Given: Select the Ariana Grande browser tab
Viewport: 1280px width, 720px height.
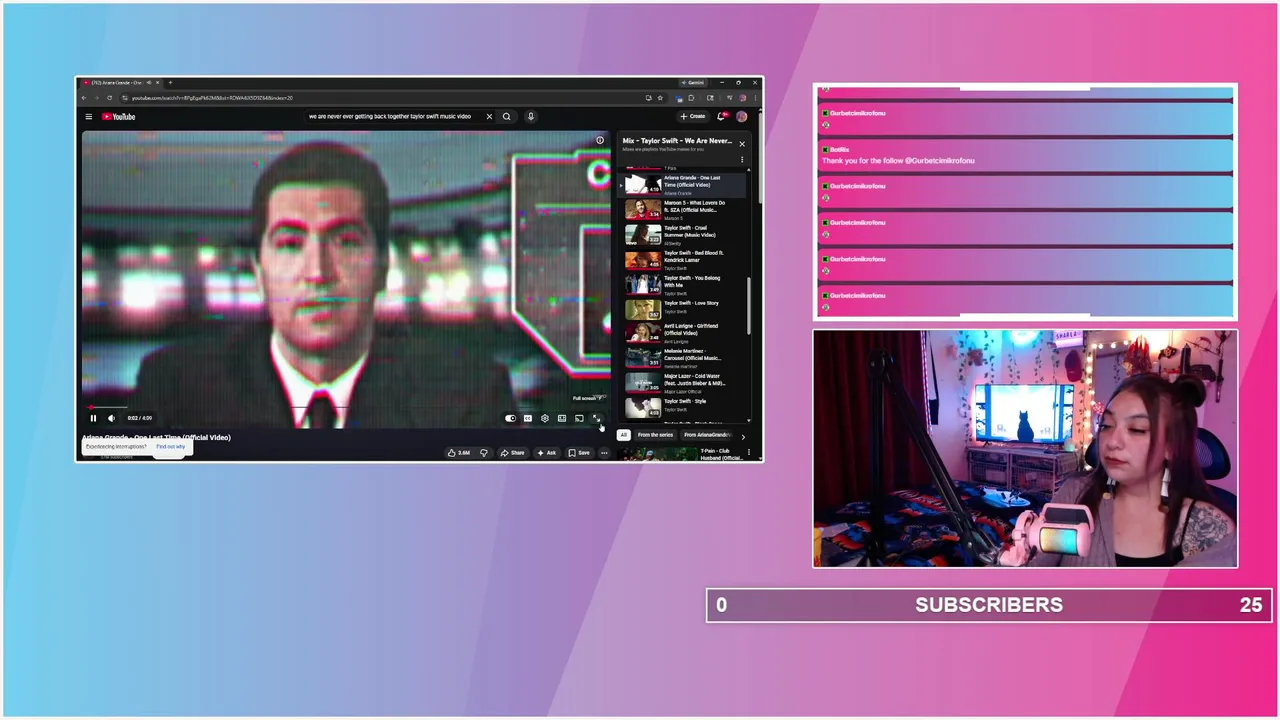Looking at the screenshot, I should click(x=119, y=83).
